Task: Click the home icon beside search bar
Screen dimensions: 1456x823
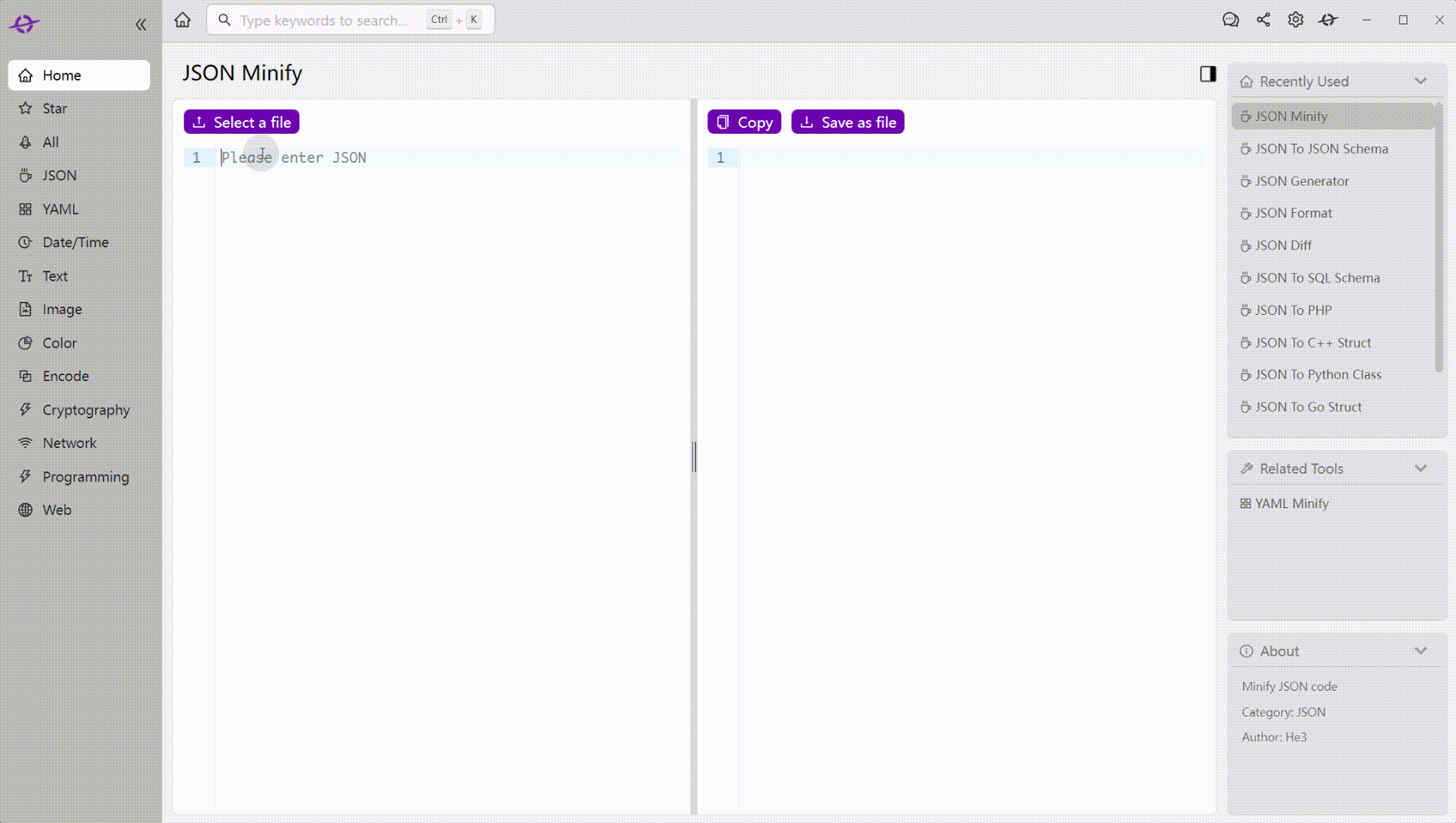Action: pyautogui.click(x=183, y=20)
